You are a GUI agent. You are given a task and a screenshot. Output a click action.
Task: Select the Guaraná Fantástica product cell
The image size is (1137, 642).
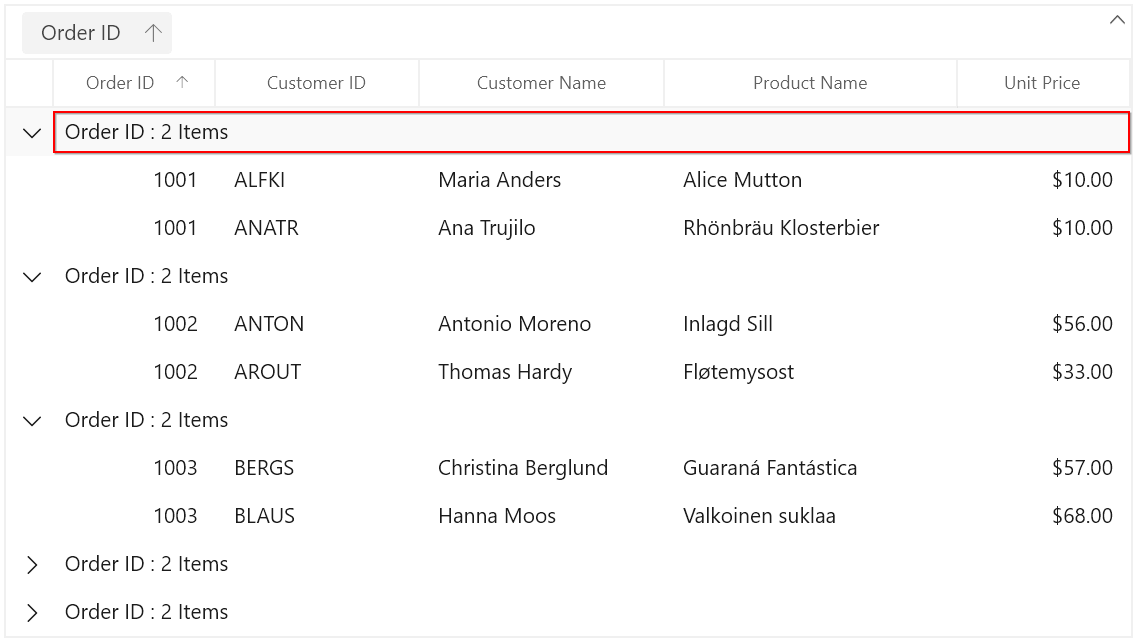(x=811, y=468)
